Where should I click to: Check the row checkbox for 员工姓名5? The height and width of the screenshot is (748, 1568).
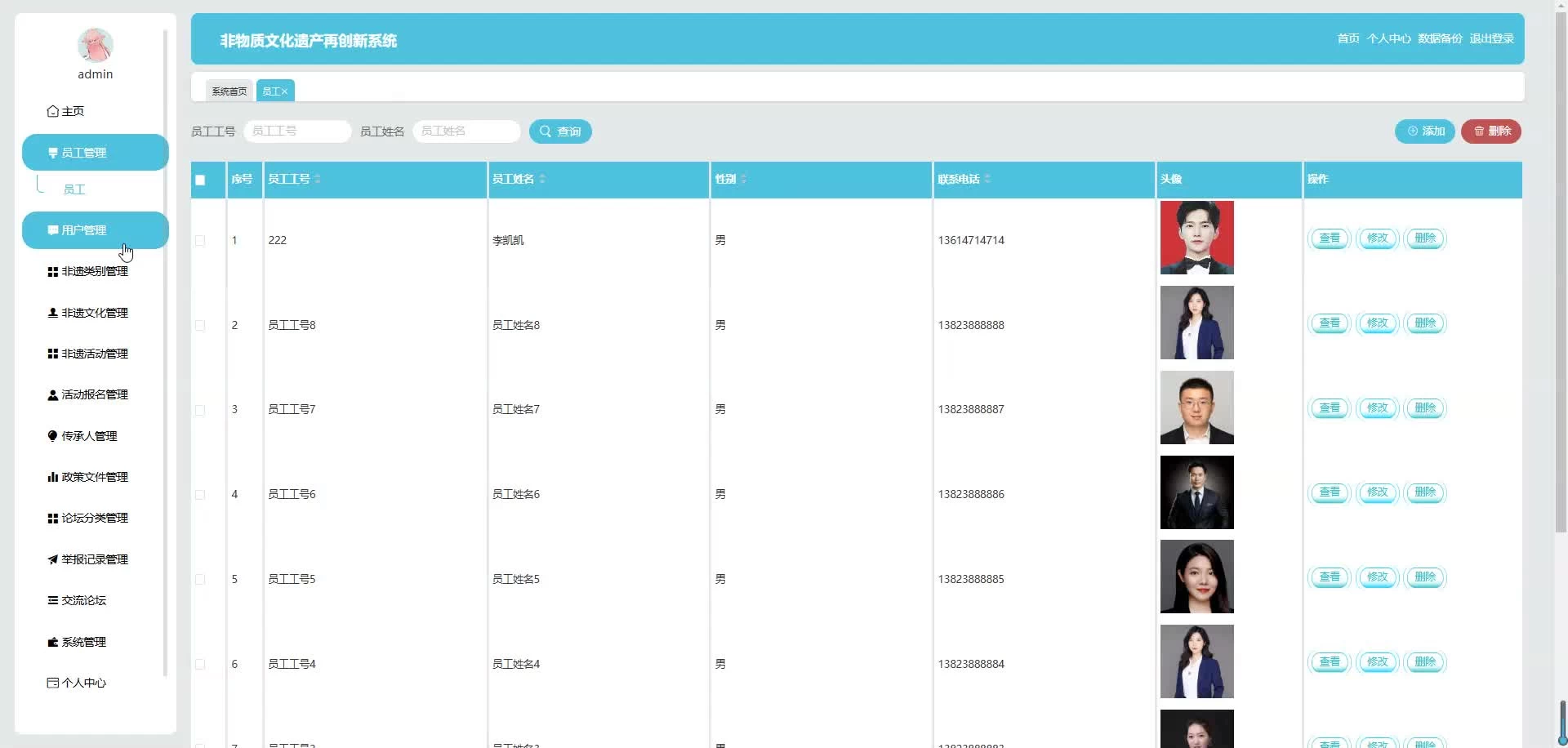(200, 580)
